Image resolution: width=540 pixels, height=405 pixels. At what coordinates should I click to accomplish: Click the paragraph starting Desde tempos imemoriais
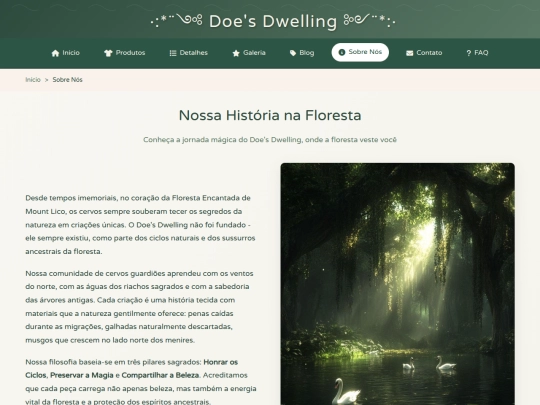[141, 225]
